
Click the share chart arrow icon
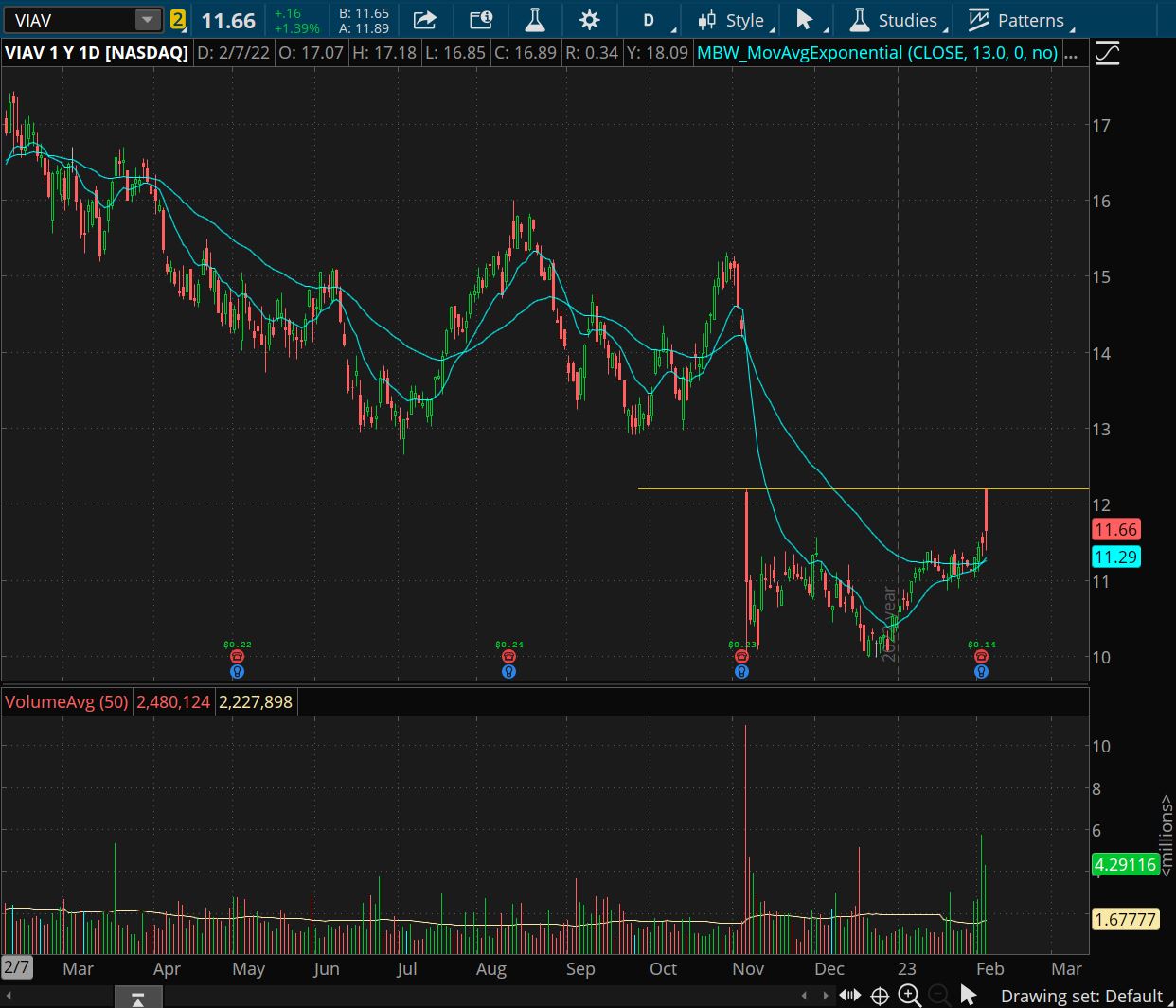[425, 20]
